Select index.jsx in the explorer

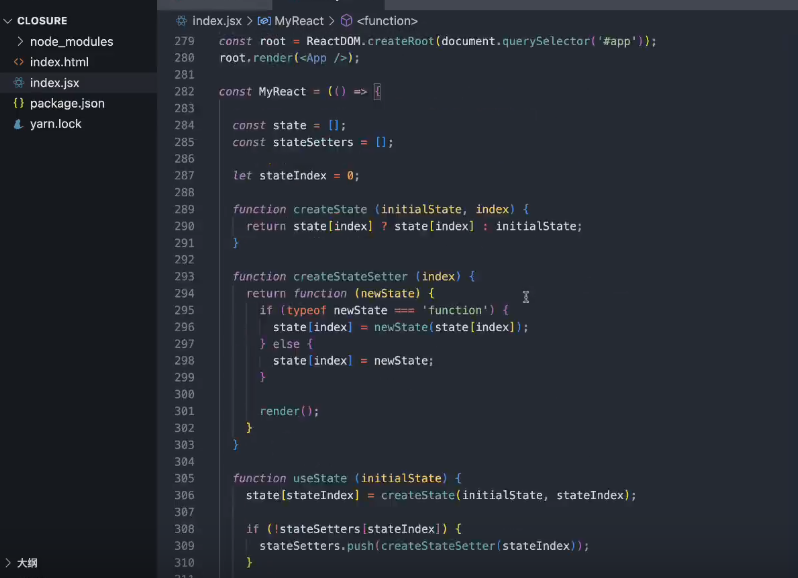(54, 82)
